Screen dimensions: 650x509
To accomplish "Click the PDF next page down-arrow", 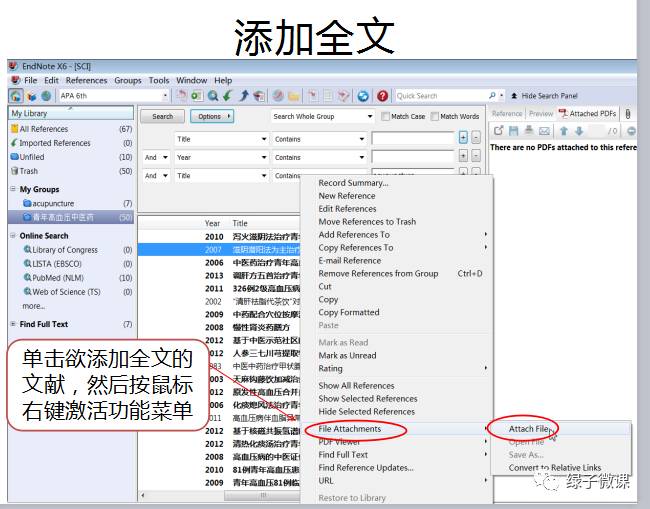I will pos(579,131).
